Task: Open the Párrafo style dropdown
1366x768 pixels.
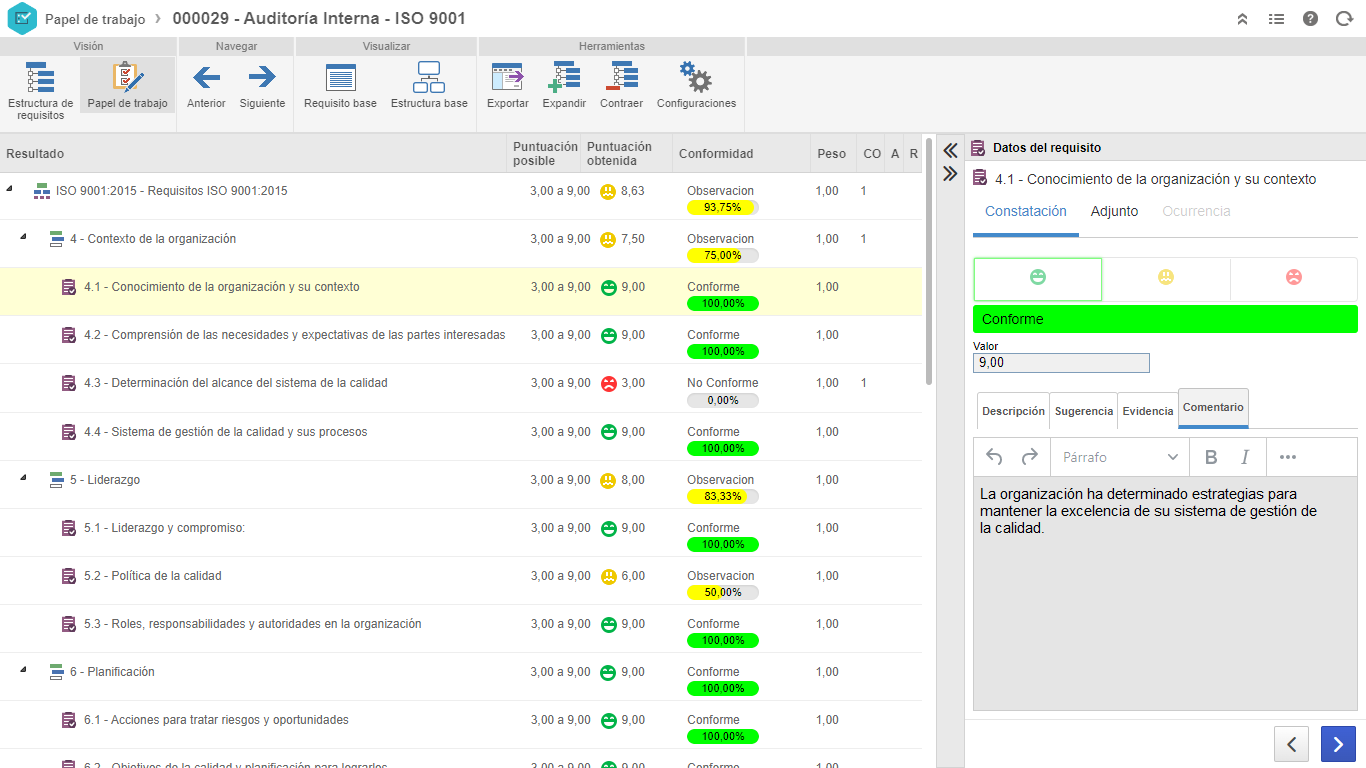Action: click(1120, 457)
